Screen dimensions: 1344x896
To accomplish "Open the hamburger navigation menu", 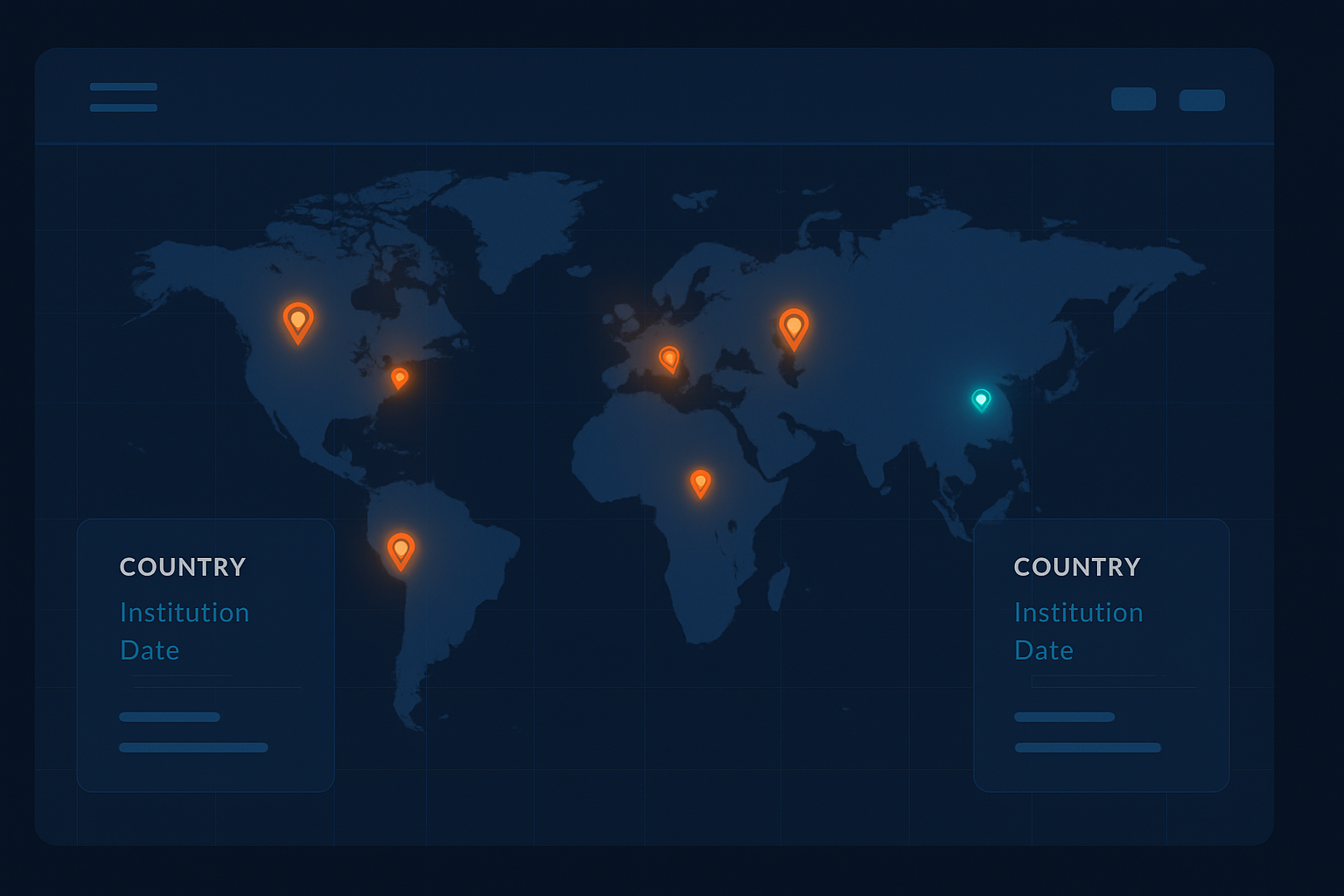I will pyautogui.click(x=122, y=98).
